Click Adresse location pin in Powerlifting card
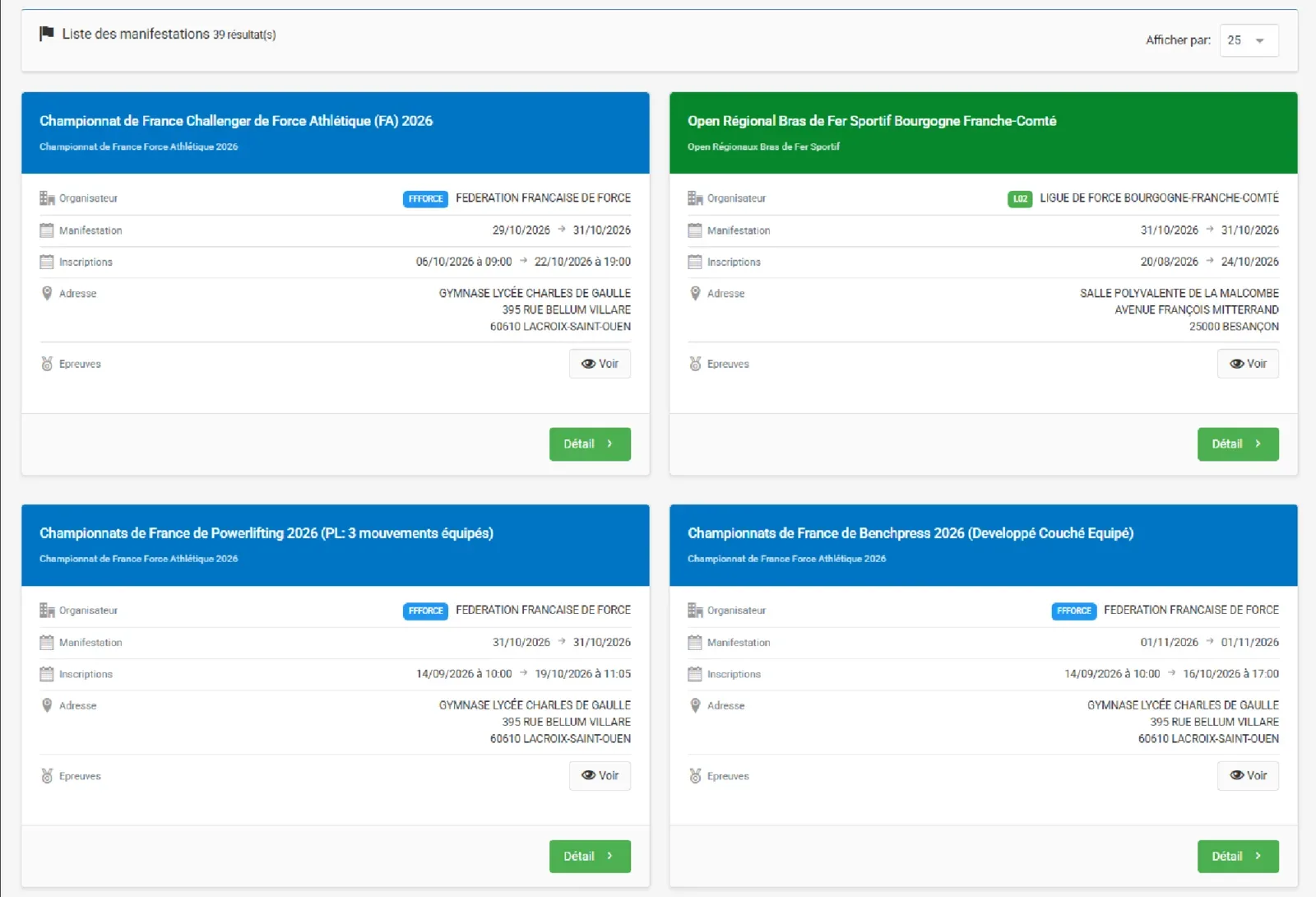The image size is (1316, 897). pyautogui.click(x=47, y=706)
